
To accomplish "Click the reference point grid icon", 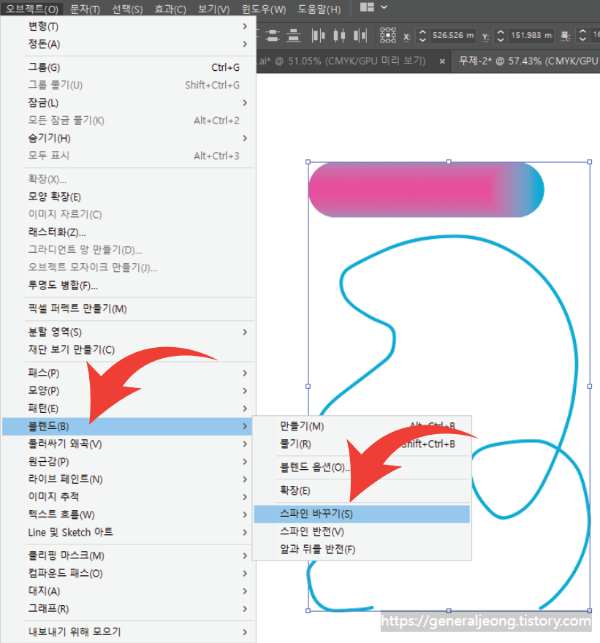I will [388, 35].
